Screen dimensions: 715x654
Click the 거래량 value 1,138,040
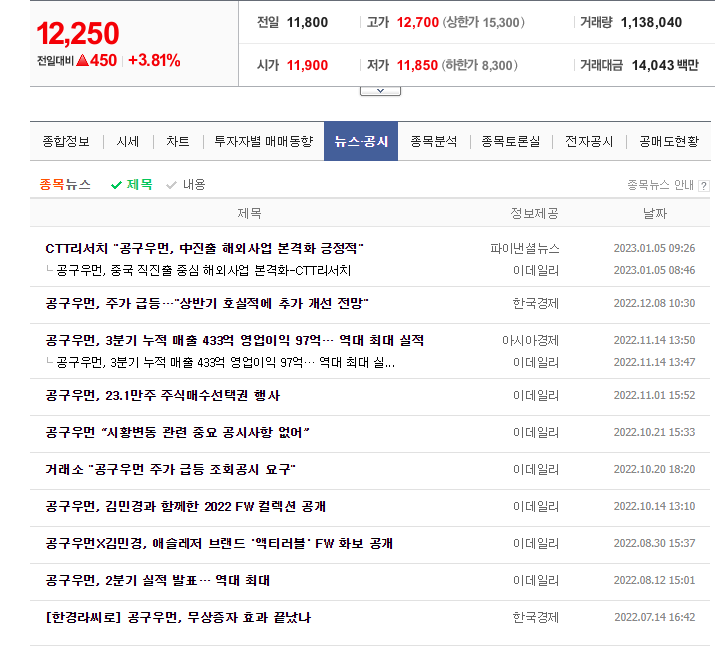click(x=651, y=22)
